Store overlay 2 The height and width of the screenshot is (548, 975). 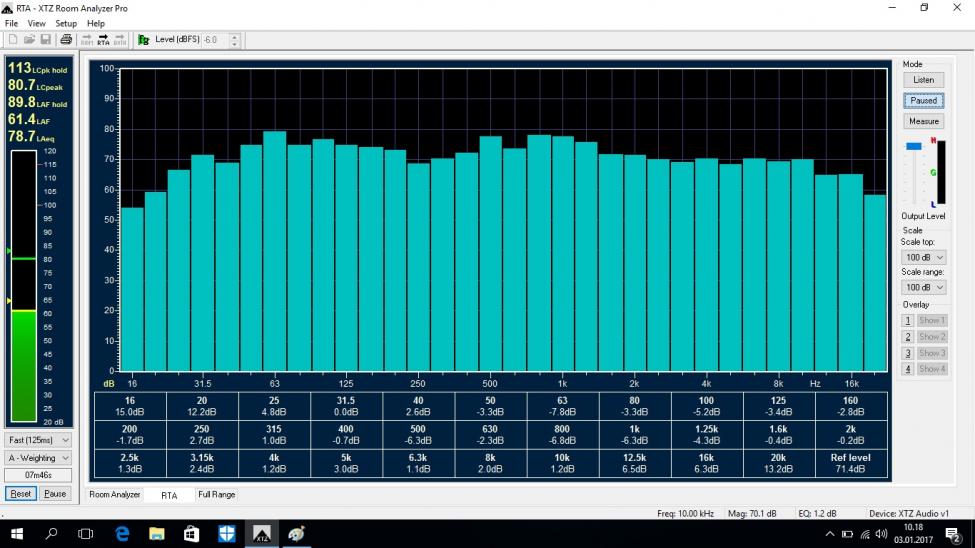click(907, 337)
